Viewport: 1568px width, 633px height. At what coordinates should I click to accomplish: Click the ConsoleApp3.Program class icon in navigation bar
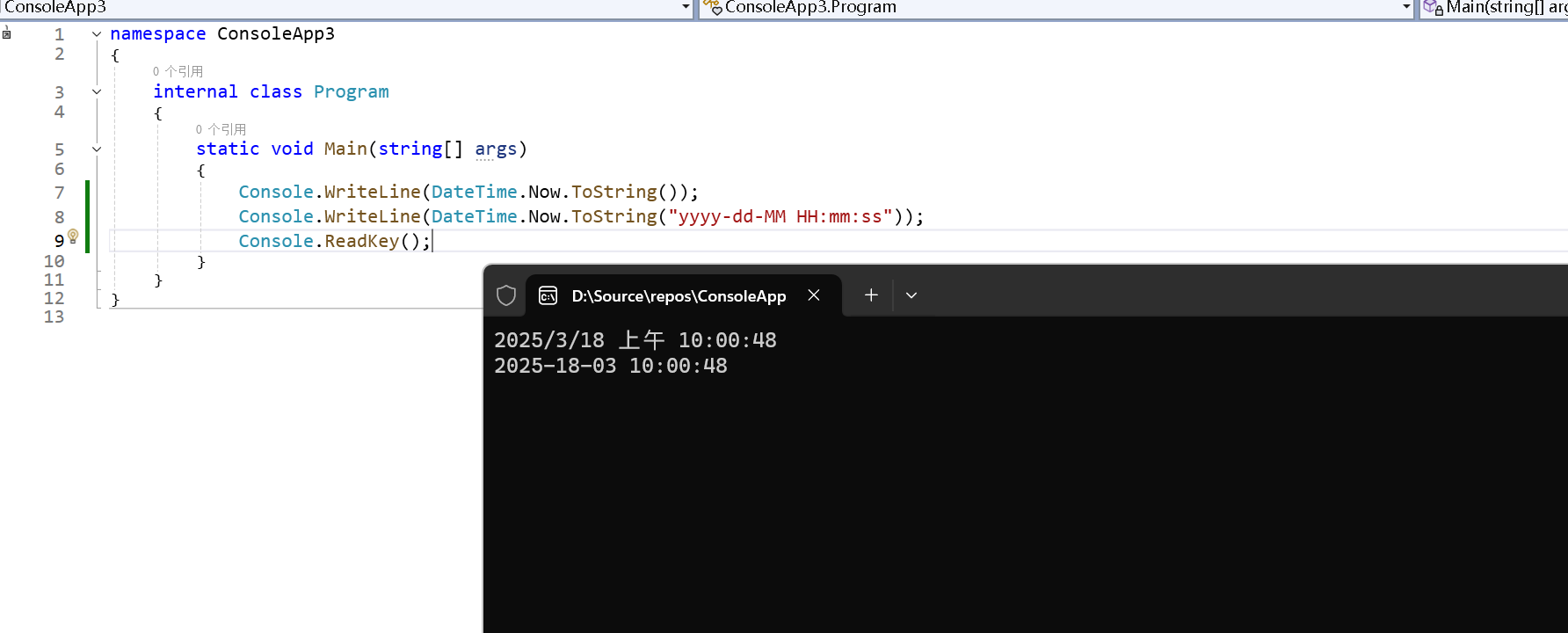(712, 7)
